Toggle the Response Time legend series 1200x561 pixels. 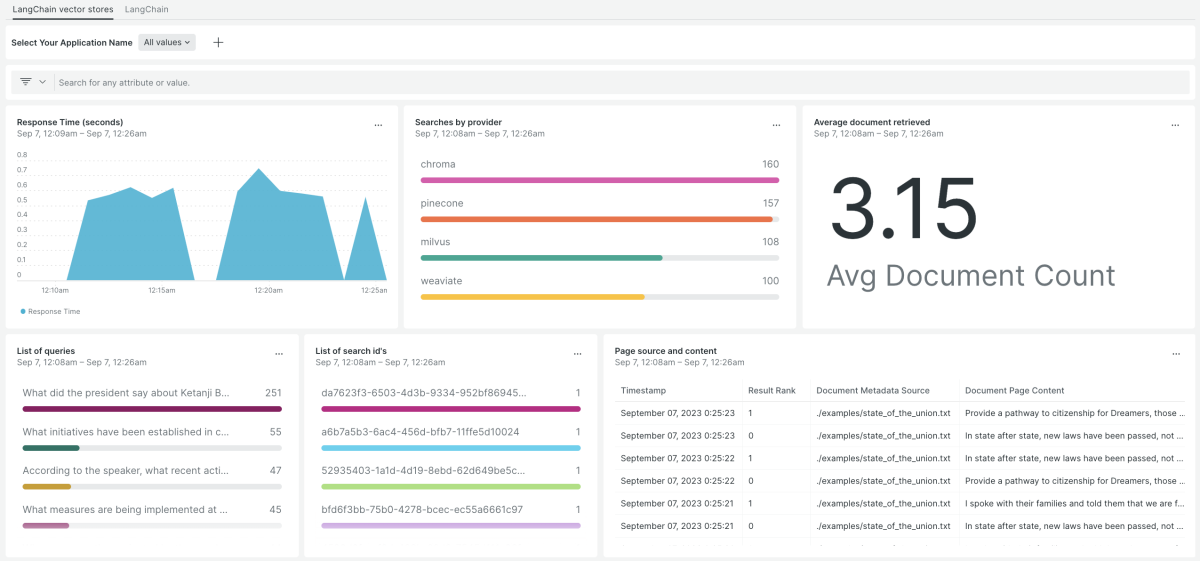[50, 312]
